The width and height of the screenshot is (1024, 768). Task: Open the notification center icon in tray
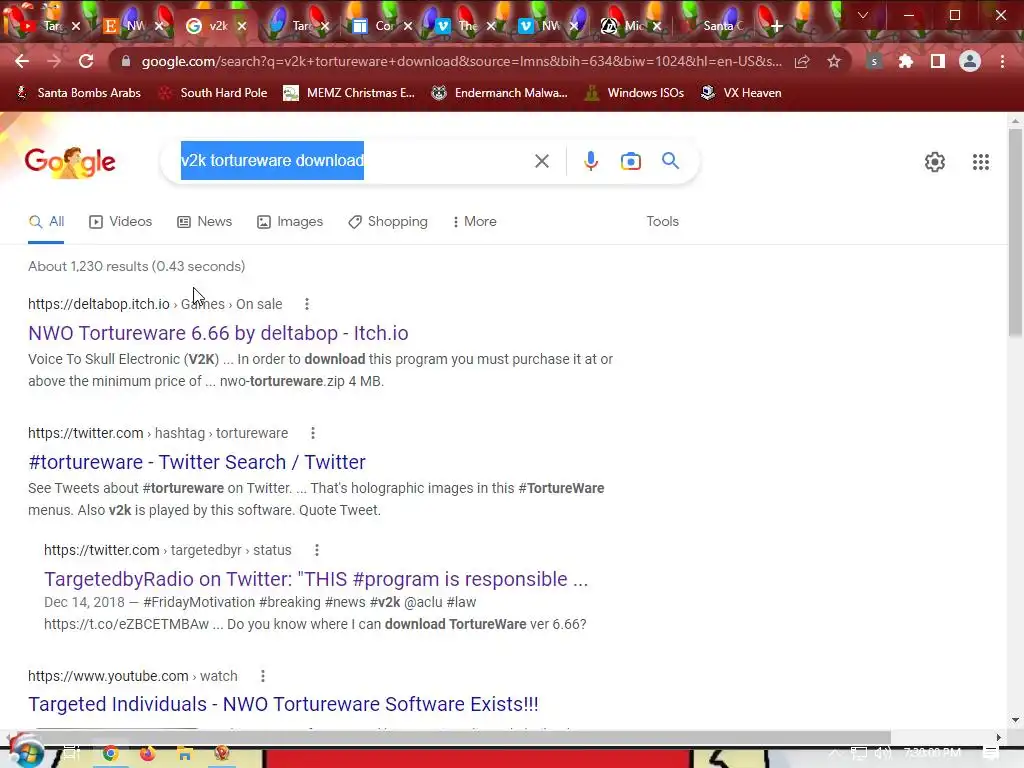pyautogui.click(x=991, y=753)
